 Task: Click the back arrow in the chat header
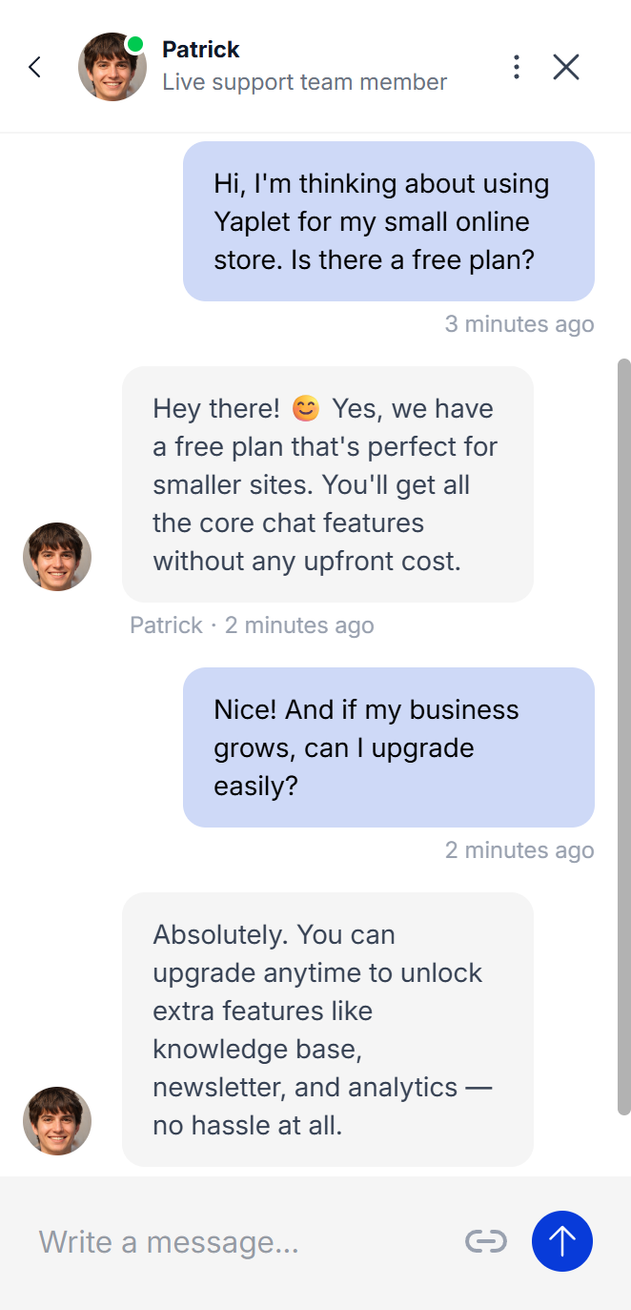tap(35, 67)
